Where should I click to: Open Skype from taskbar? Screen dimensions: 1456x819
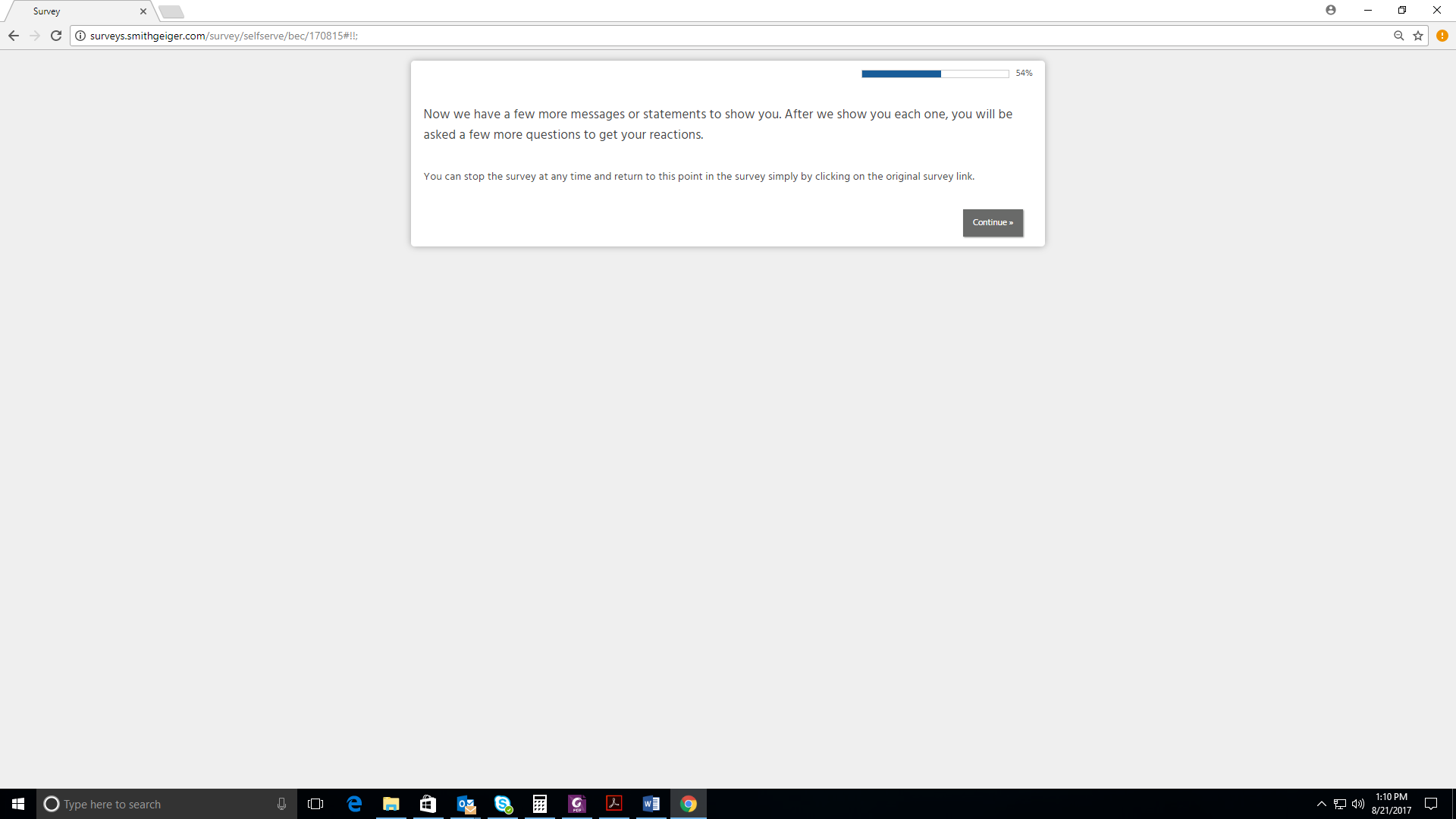tap(503, 804)
